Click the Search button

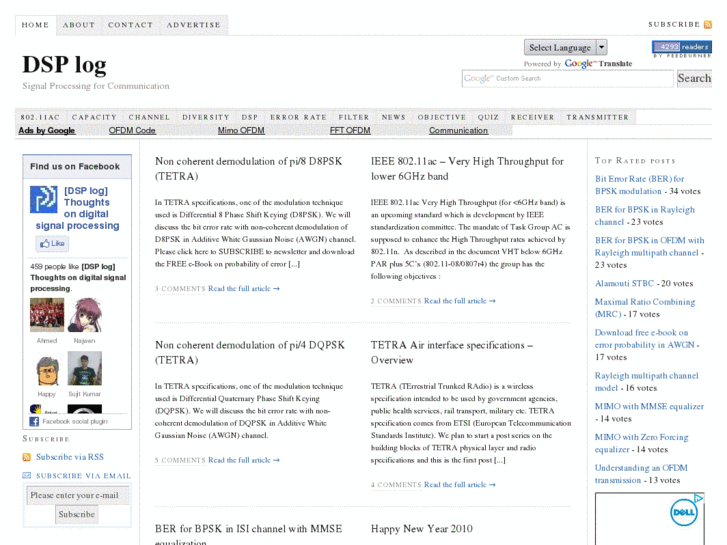tap(694, 78)
